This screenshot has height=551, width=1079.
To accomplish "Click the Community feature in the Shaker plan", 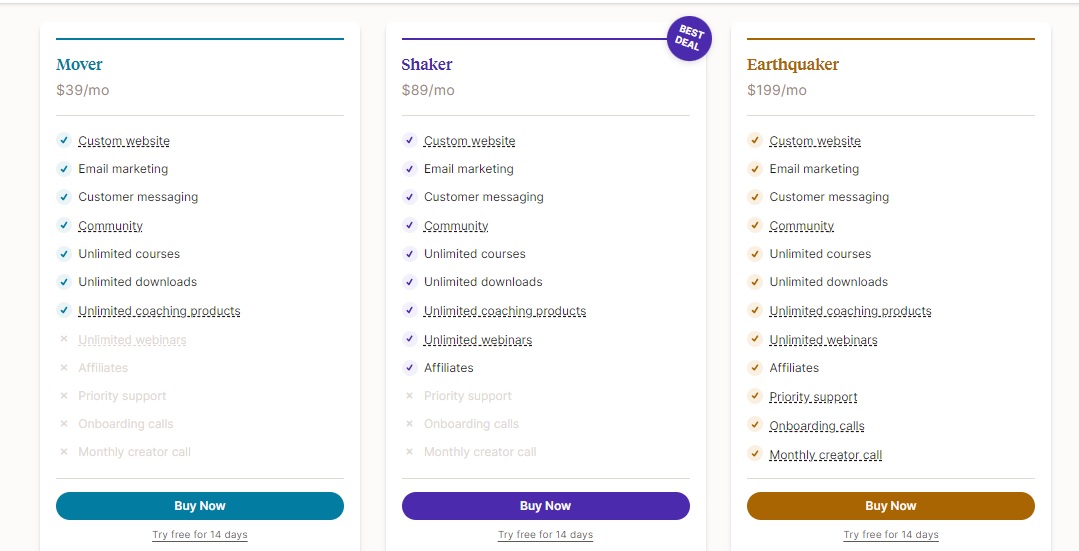I will click(456, 226).
